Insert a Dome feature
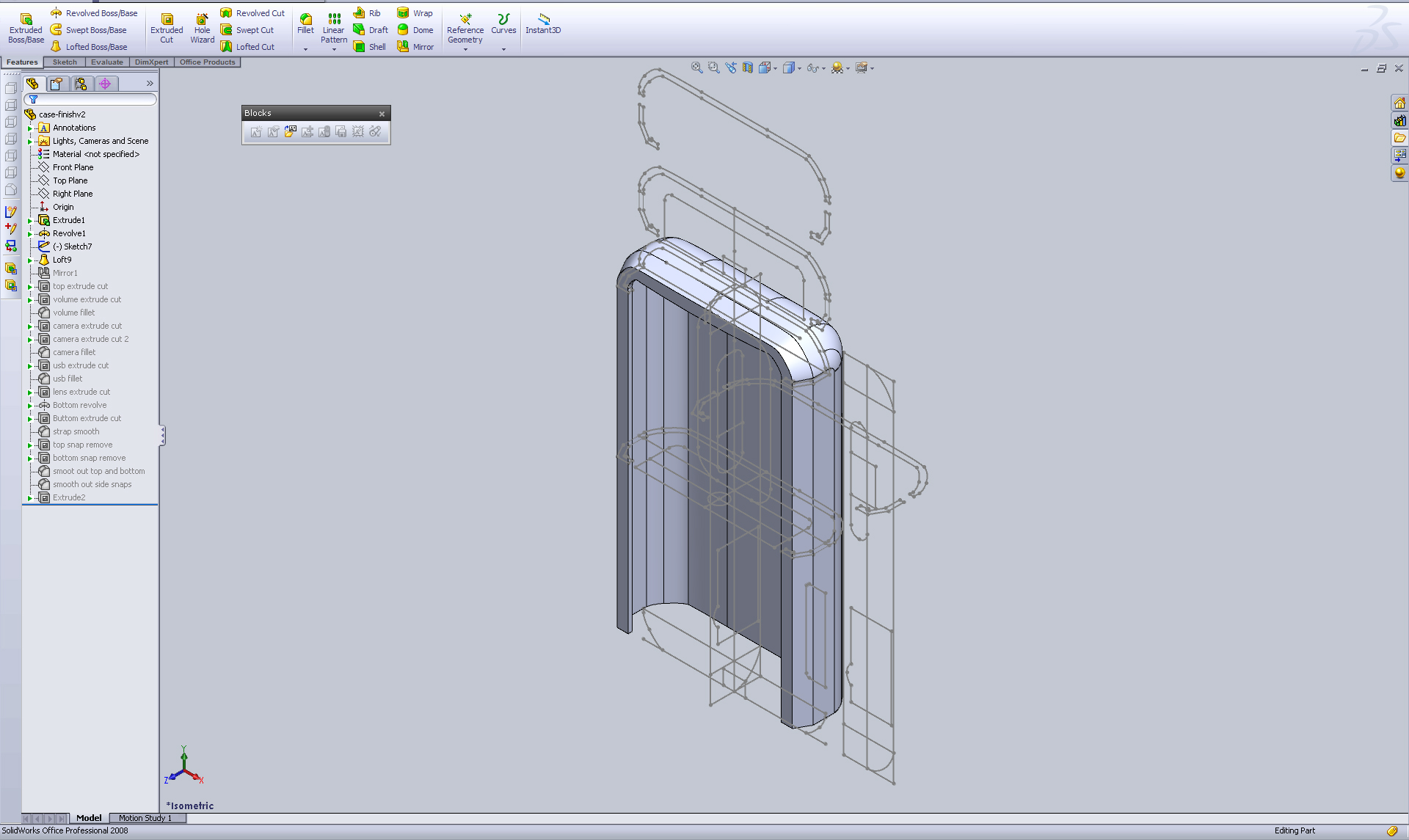1409x840 pixels. tap(415, 29)
